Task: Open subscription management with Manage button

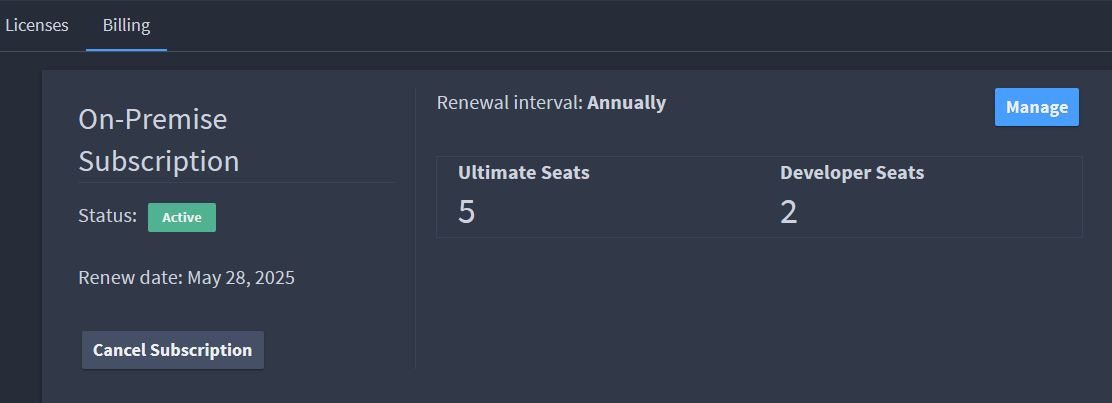Action: [x=1036, y=107]
